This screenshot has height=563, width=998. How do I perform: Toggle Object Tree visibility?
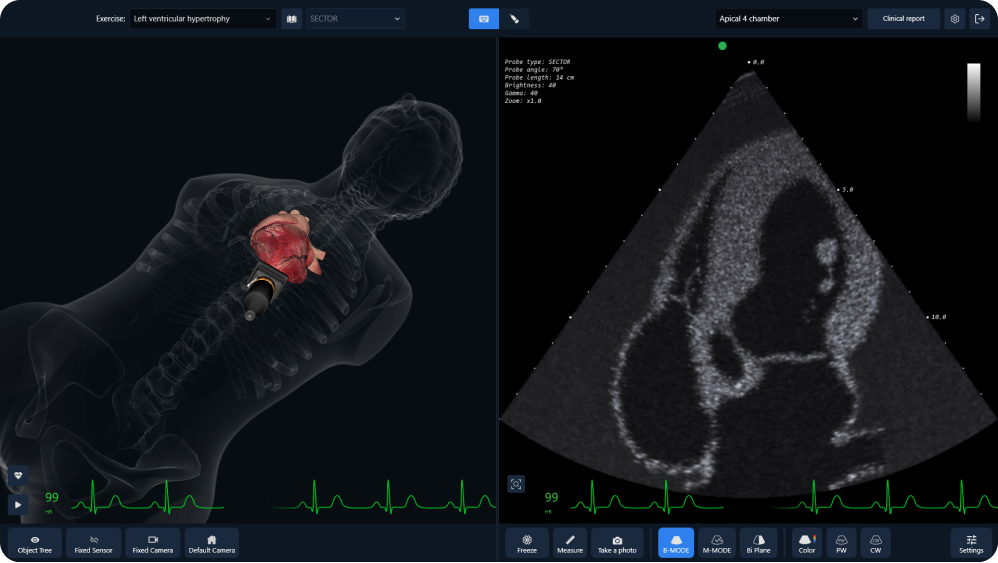(x=35, y=543)
